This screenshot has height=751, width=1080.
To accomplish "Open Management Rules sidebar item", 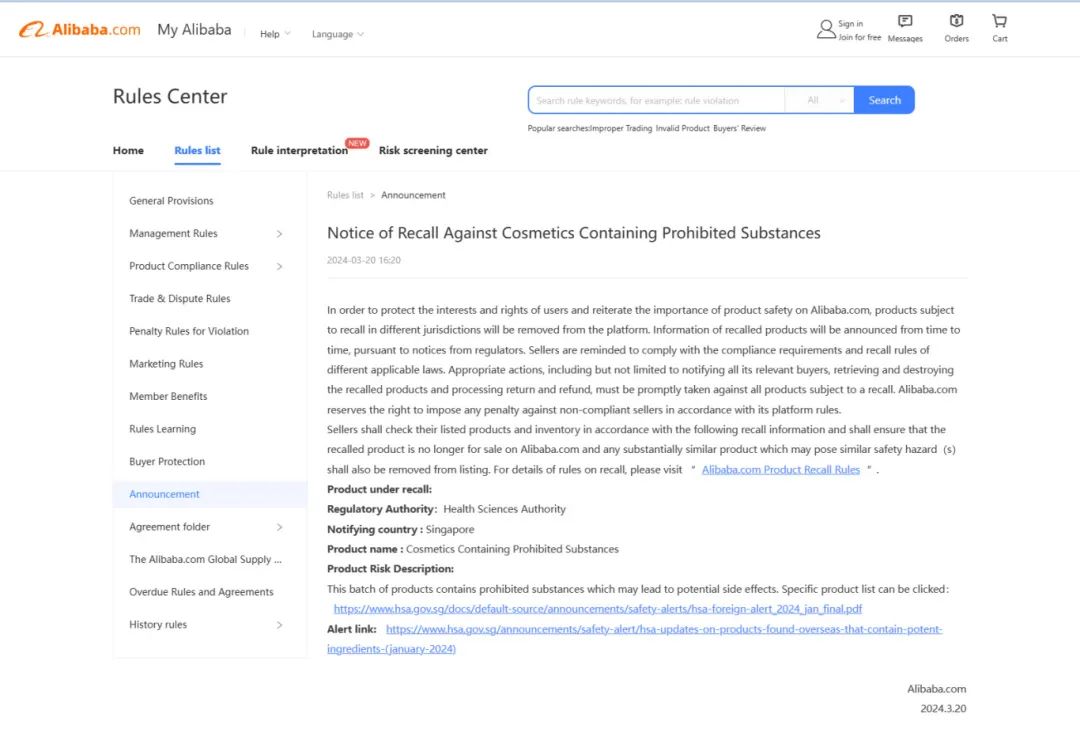I will [173, 234].
